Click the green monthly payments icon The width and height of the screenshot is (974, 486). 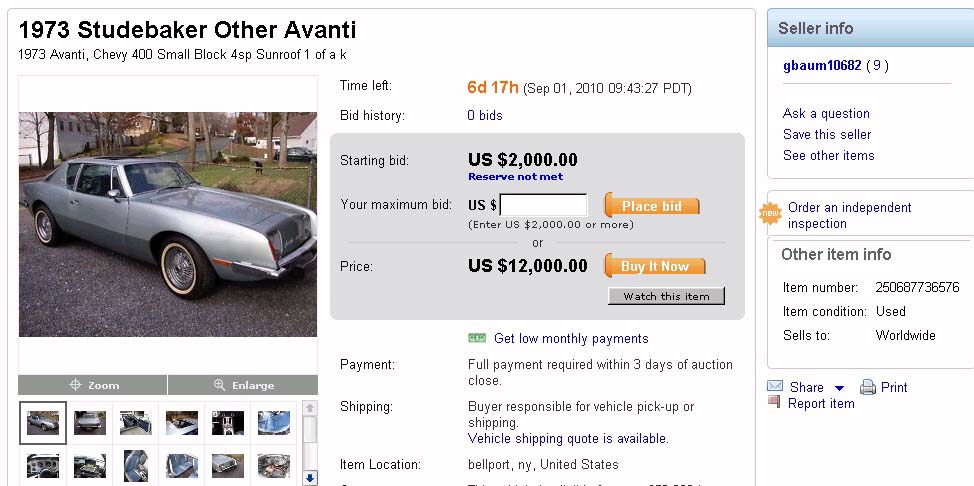(477, 338)
